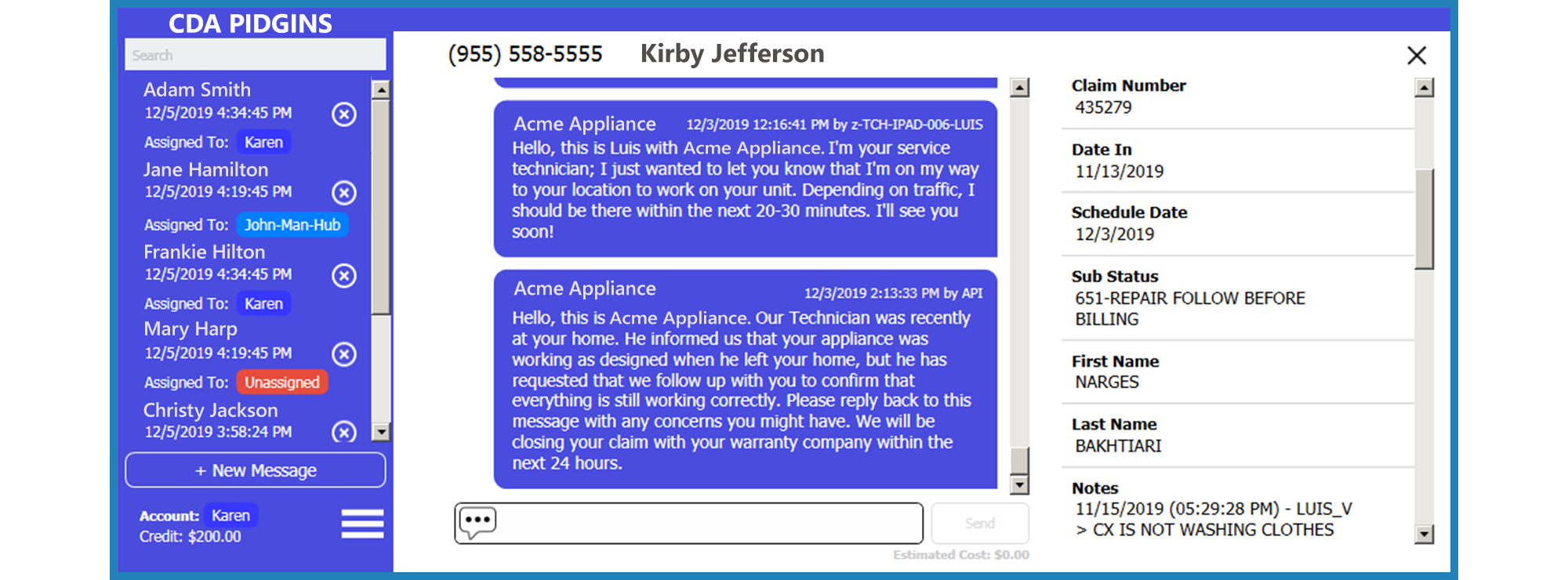Dismiss Jane Hamilton conversation with X icon
This screenshot has width=1568, height=580.
[x=343, y=193]
